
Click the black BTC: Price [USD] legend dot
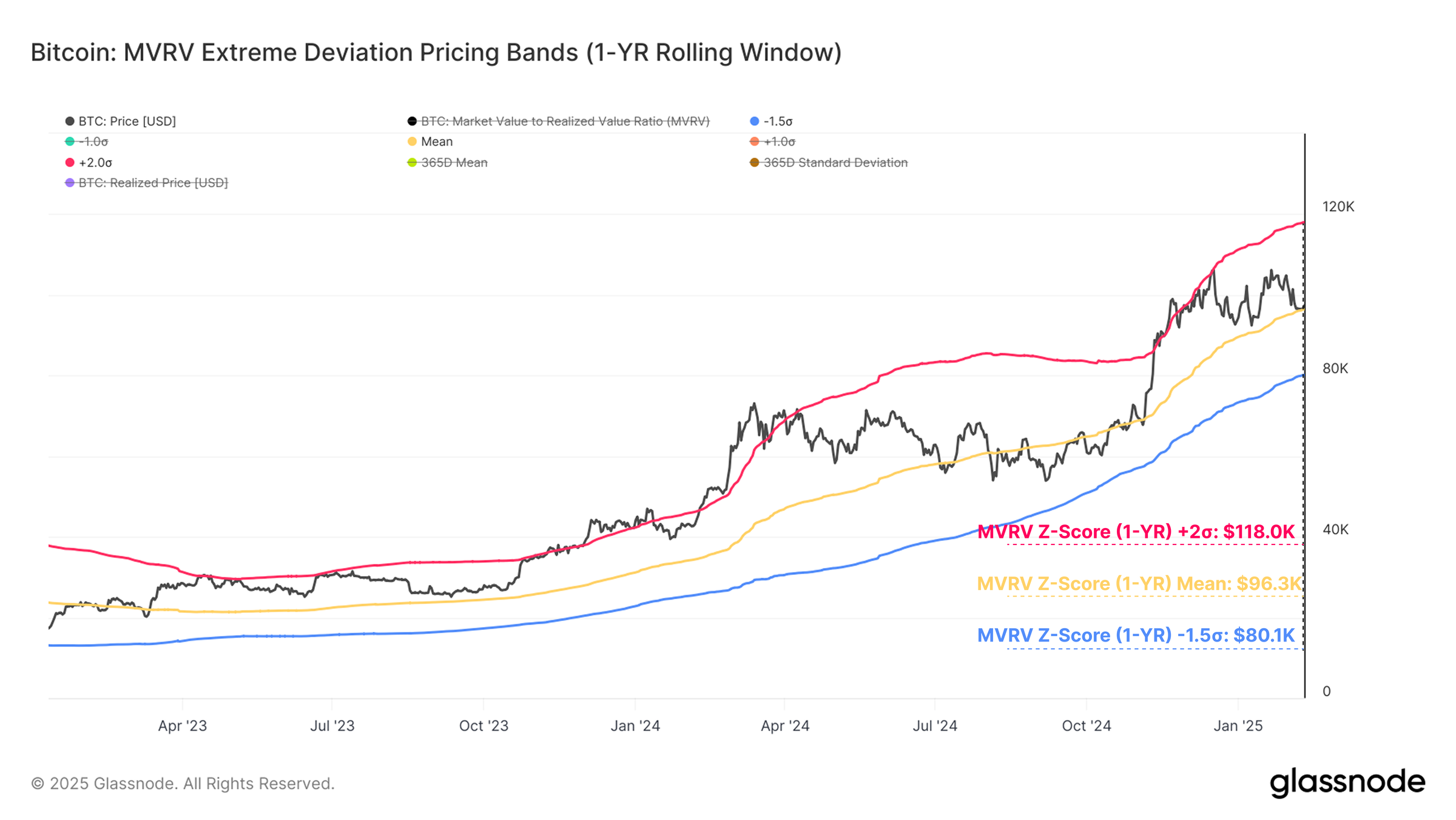69,121
